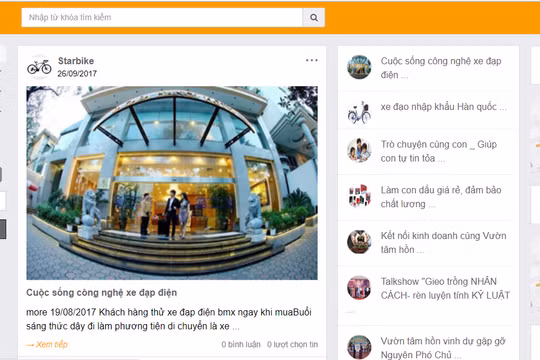
Task: Click the post date 26/09/2017
Action: (77, 73)
